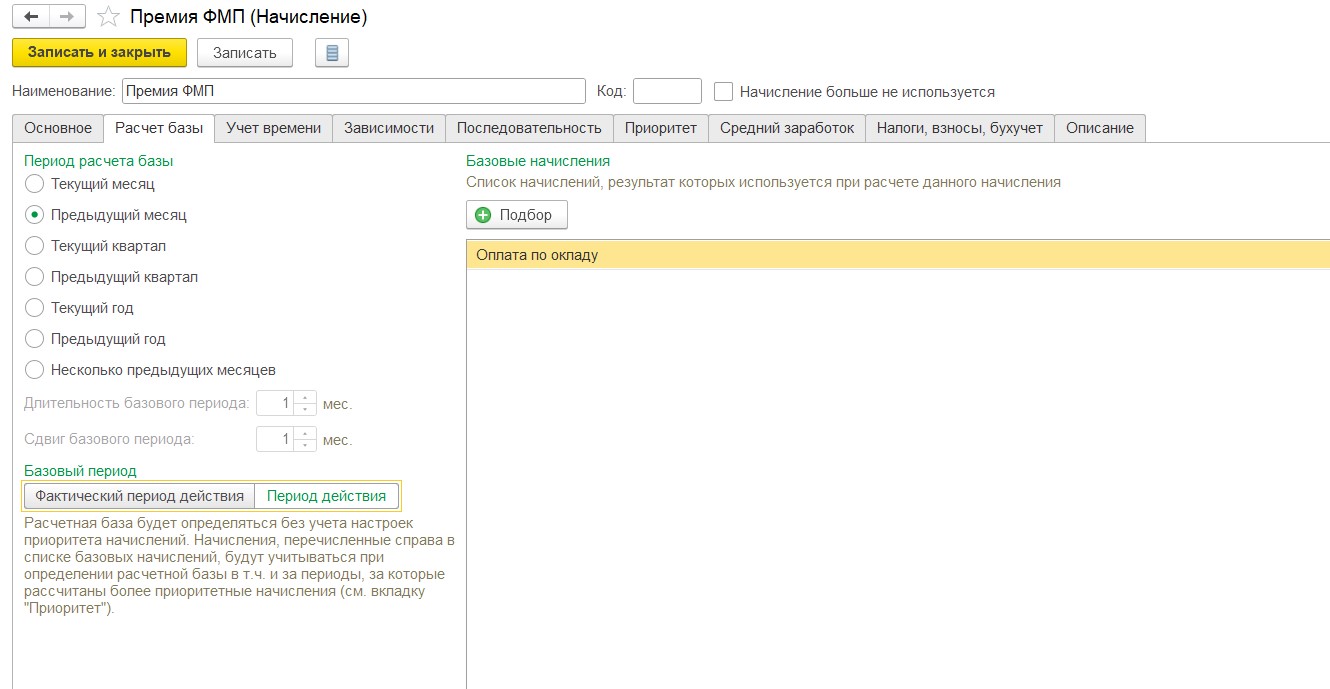Select Предыдущий месяц radio button
Screen dimensions: 1330x689
34,215
